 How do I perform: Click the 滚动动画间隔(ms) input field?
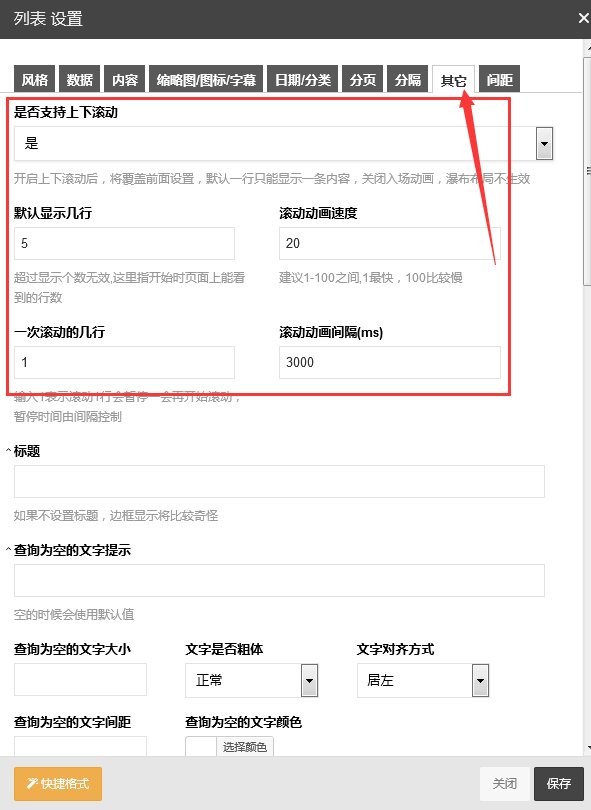pyautogui.click(x=390, y=362)
